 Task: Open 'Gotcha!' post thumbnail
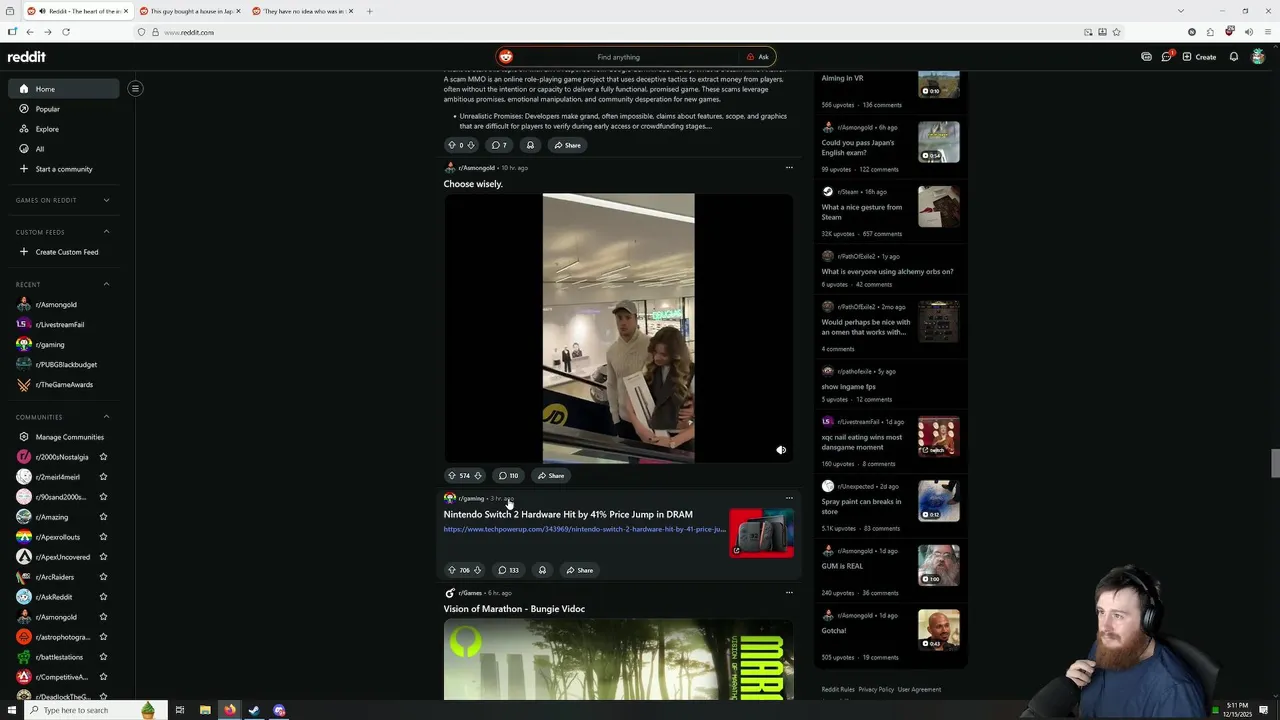pyautogui.click(x=939, y=630)
